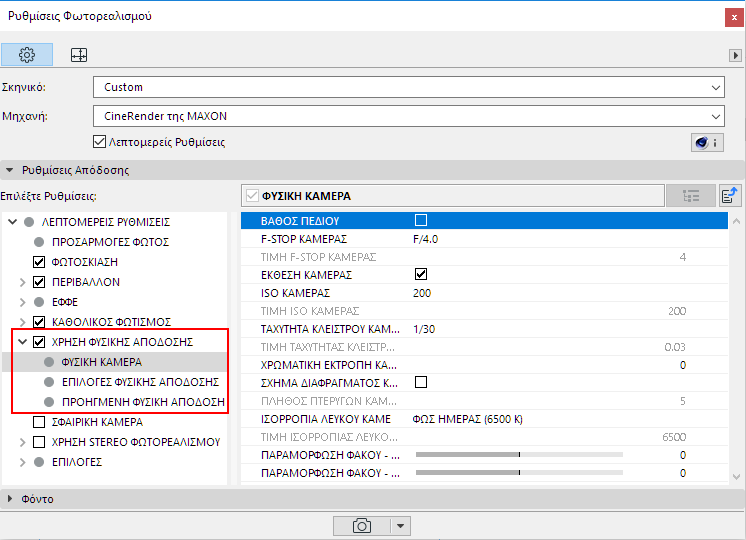Click the gear settings tab icon
Image resolution: width=746 pixels, height=540 pixels.
(27, 54)
